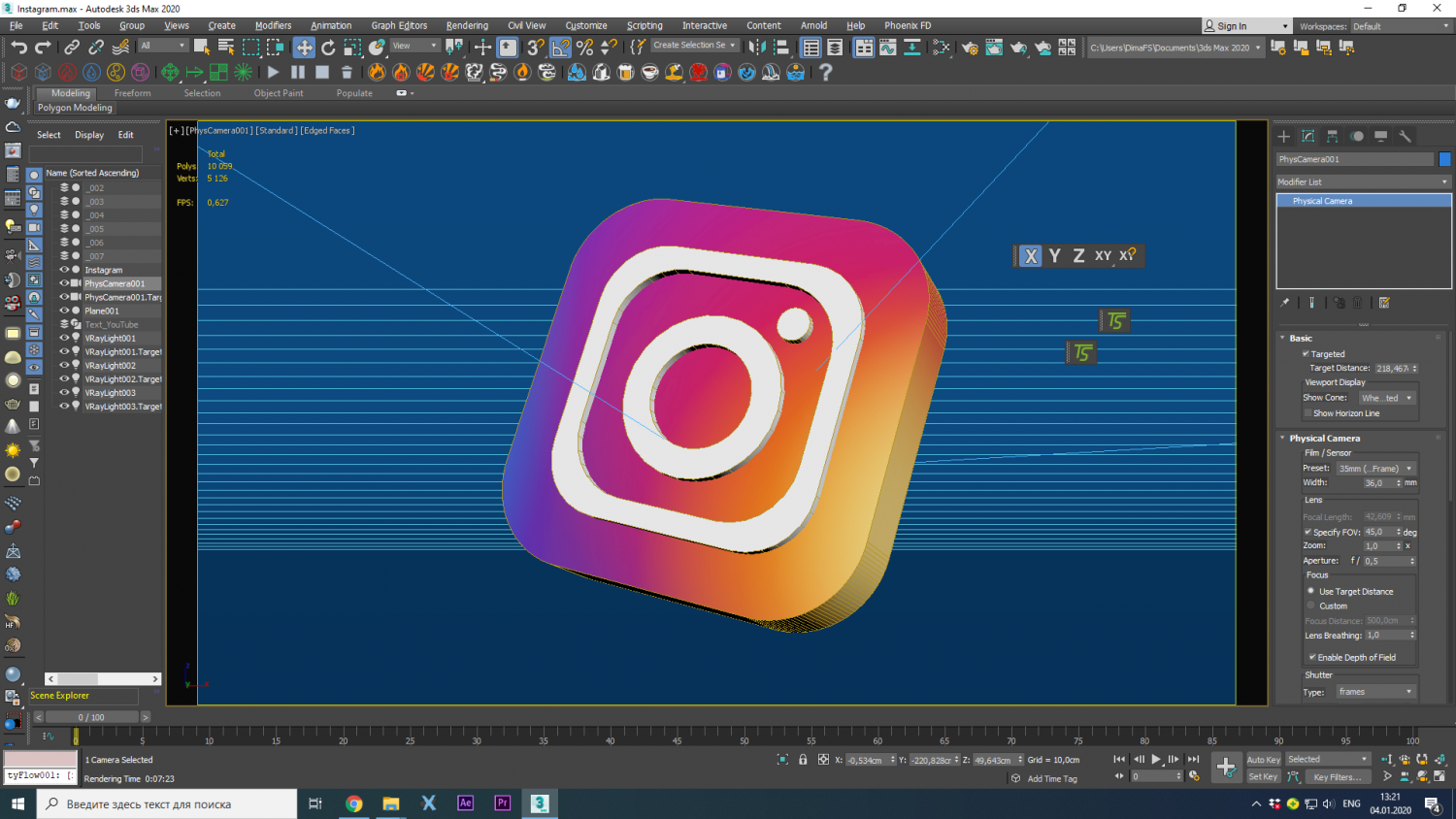Activate the Unlink Selection tool
1456x819 pixels.
[x=96, y=47]
